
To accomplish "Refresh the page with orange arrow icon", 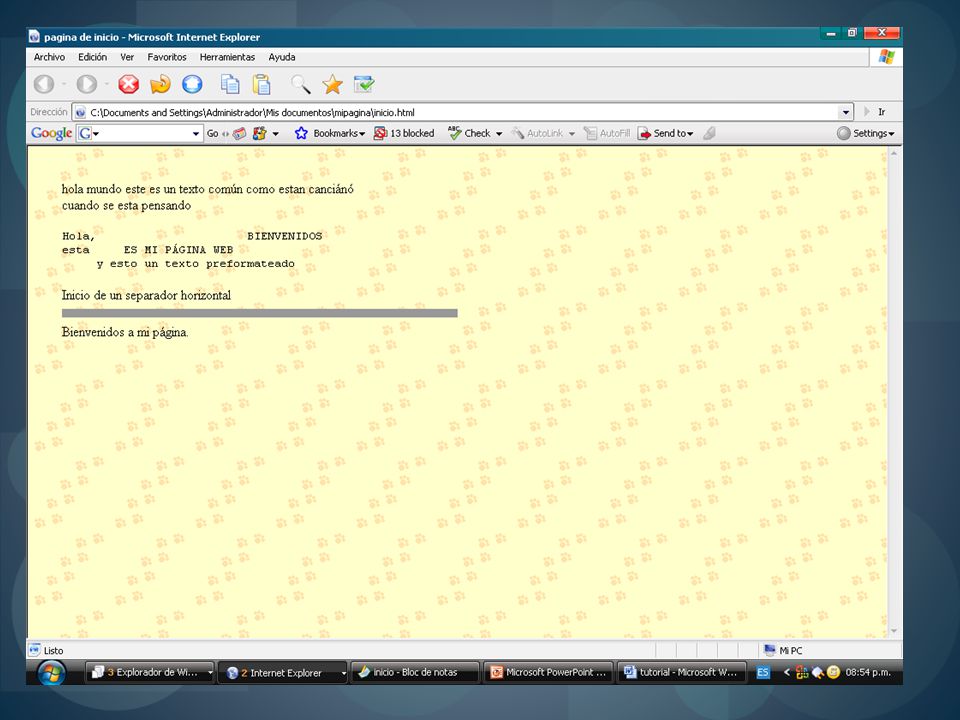I will click(160, 84).
